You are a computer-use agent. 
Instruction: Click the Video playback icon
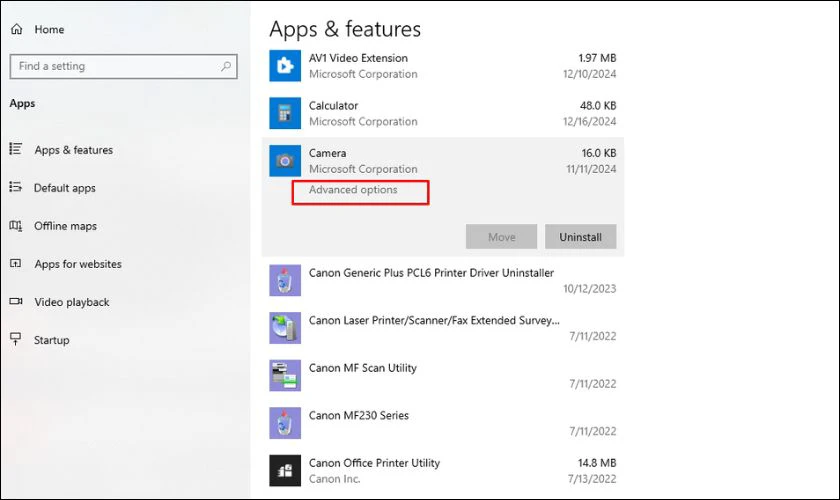coord(16,301)
